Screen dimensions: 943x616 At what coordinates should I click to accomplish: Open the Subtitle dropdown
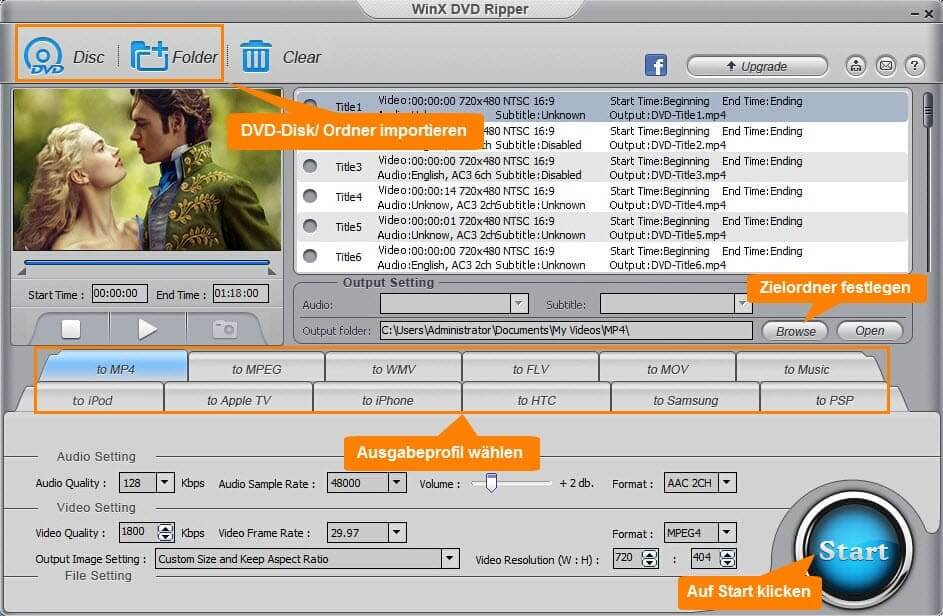tap(742, 304)
